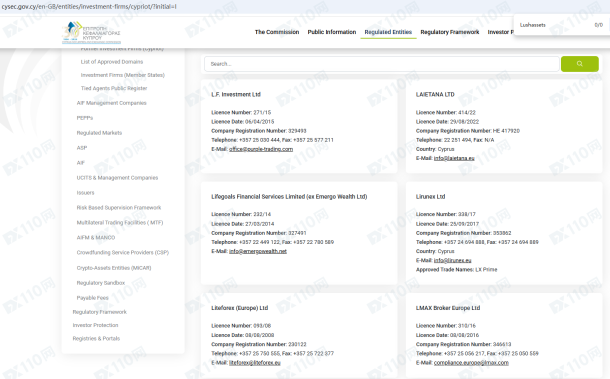
Task: Open Investment Firms (Member States)
Action: point(123,75)
